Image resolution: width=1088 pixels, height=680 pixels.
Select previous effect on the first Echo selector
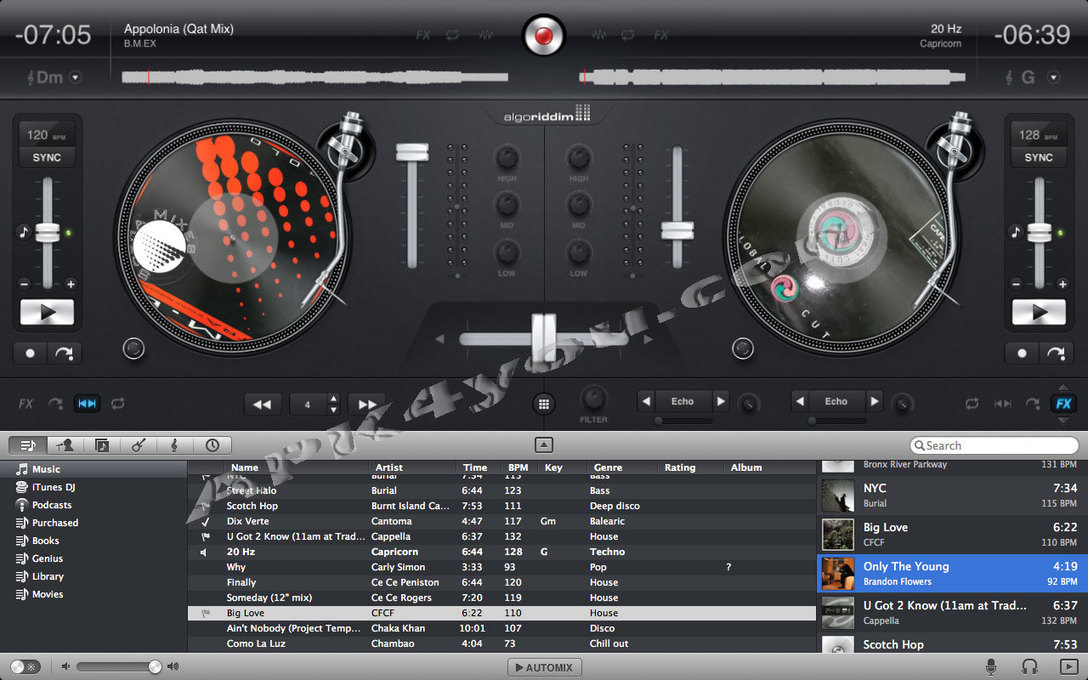click(x=647, y=401)
